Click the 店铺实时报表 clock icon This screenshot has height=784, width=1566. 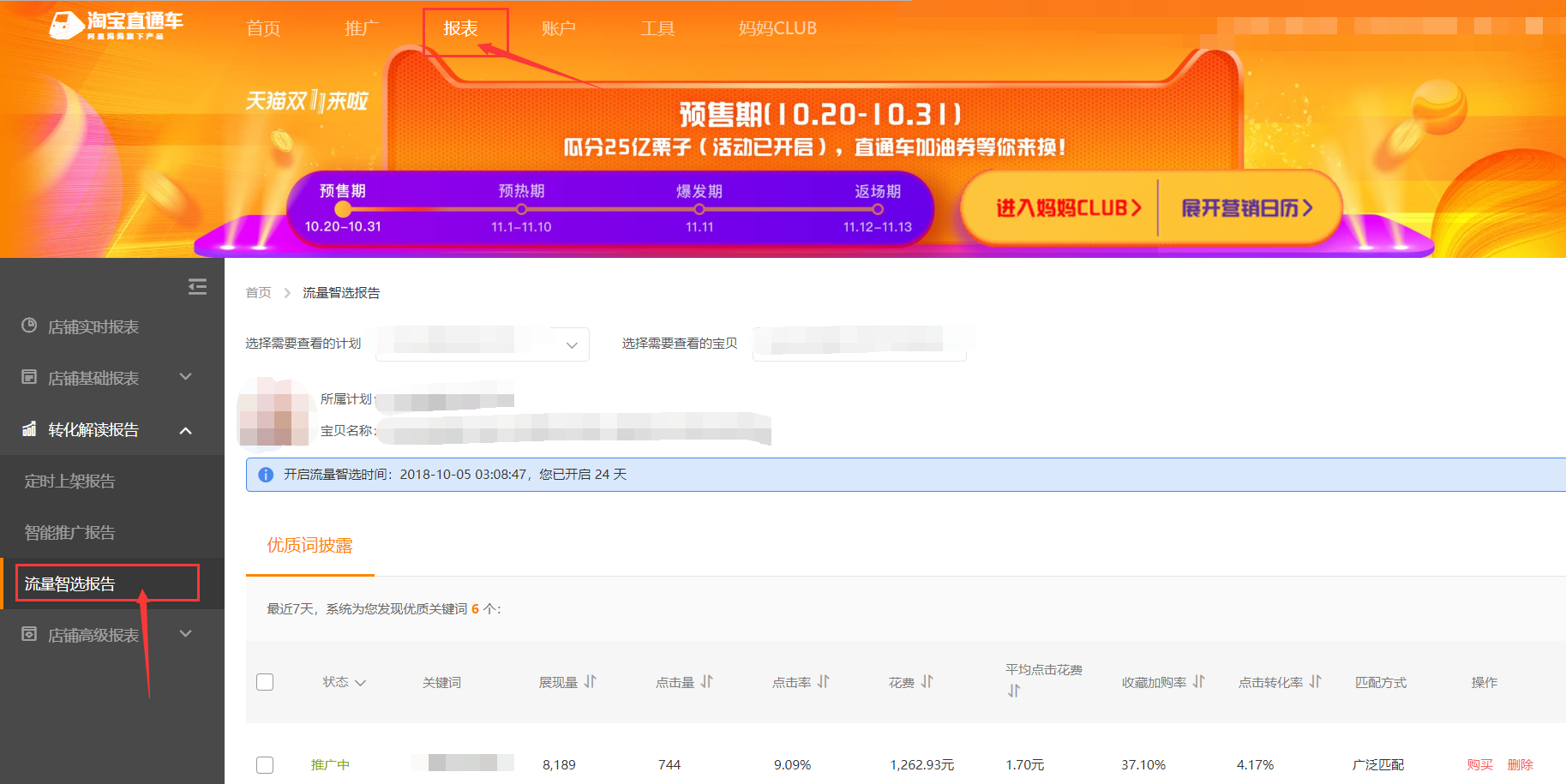(29, 326)
